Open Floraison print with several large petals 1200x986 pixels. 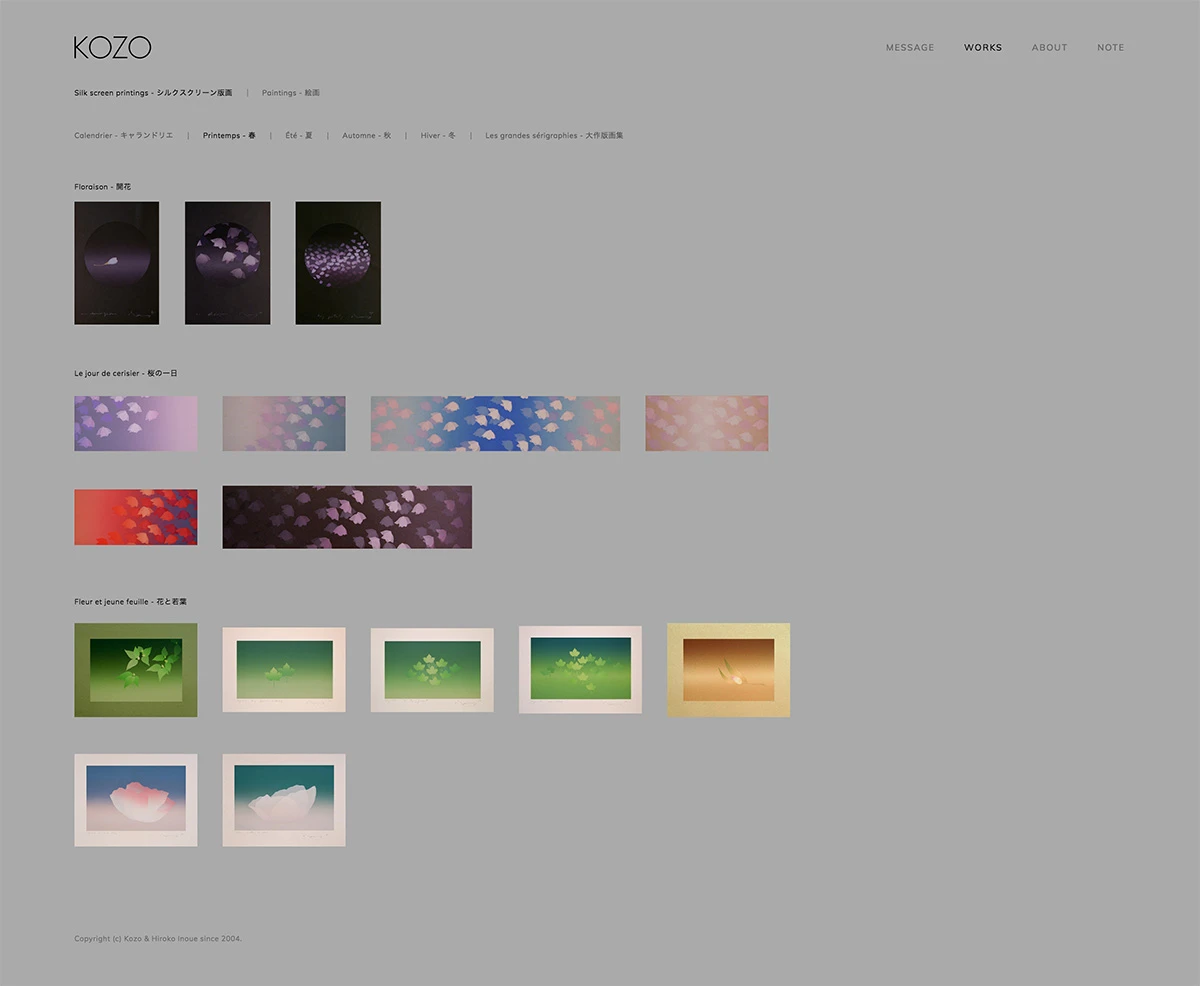pyautogui.click(x=227, y=263)
